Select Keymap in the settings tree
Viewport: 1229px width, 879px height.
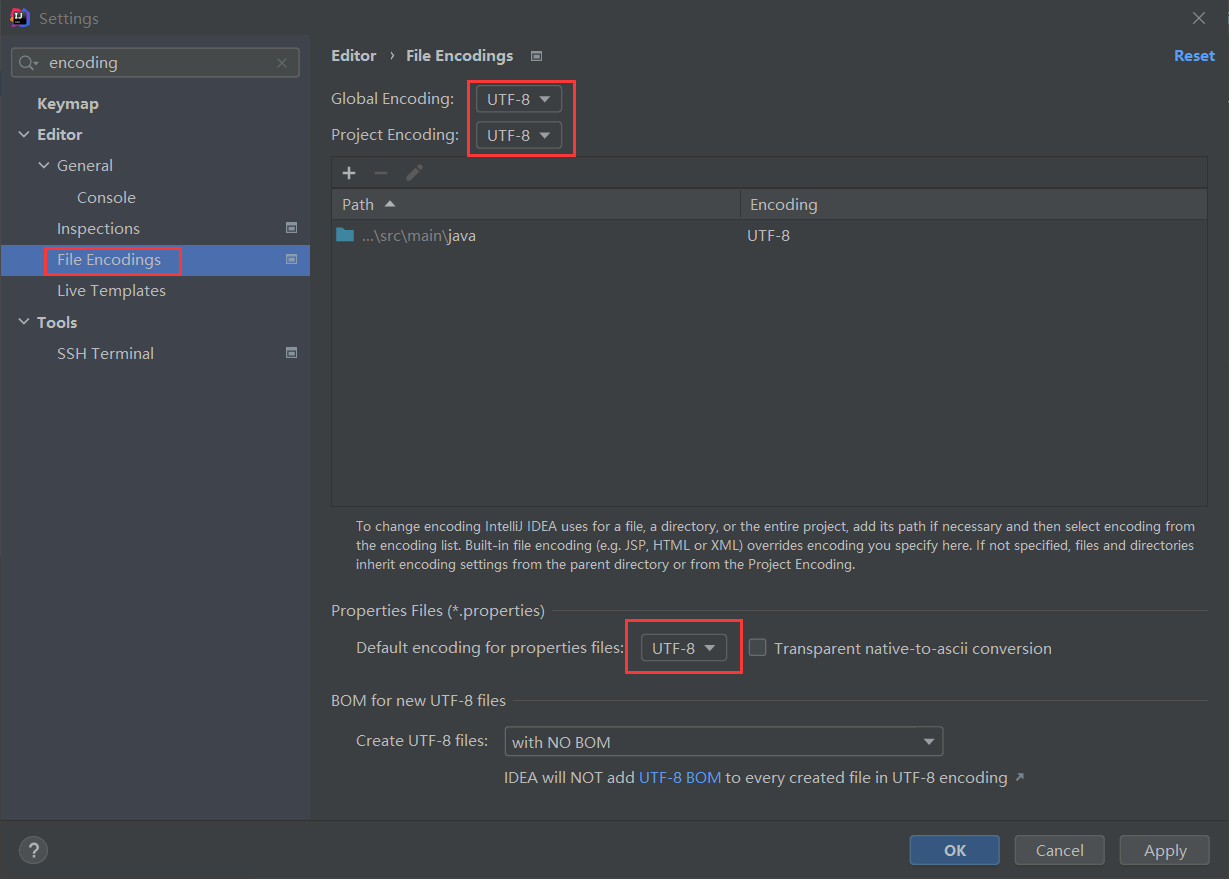tap(68, 103)
